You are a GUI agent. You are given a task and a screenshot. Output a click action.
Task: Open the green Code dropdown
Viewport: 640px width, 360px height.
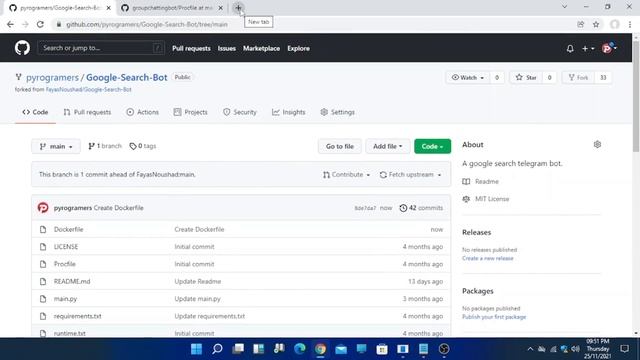pyautogui.click(x=432, y=146)
